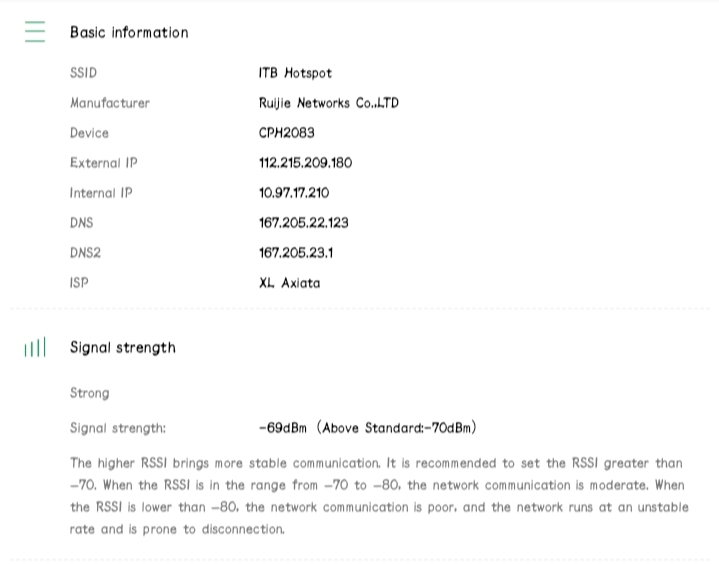Select the device name CPH2083

click(286, 133)
